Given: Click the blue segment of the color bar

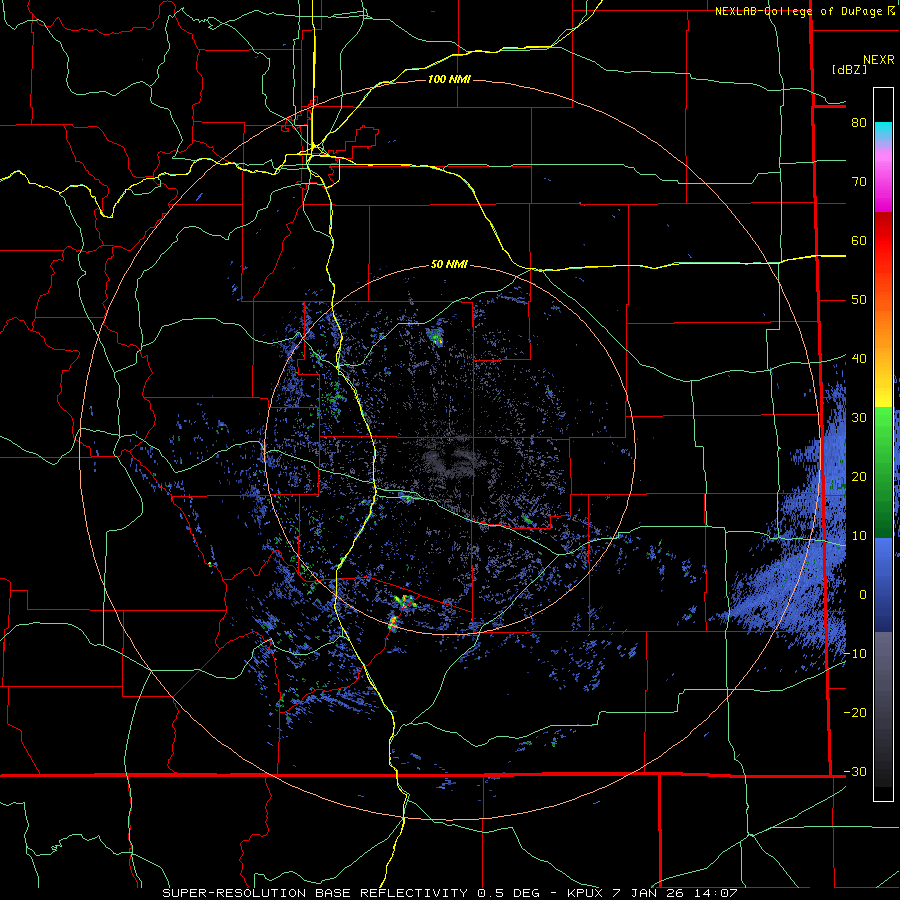Looking at the screenshot, I should click(x=883, y=585).
